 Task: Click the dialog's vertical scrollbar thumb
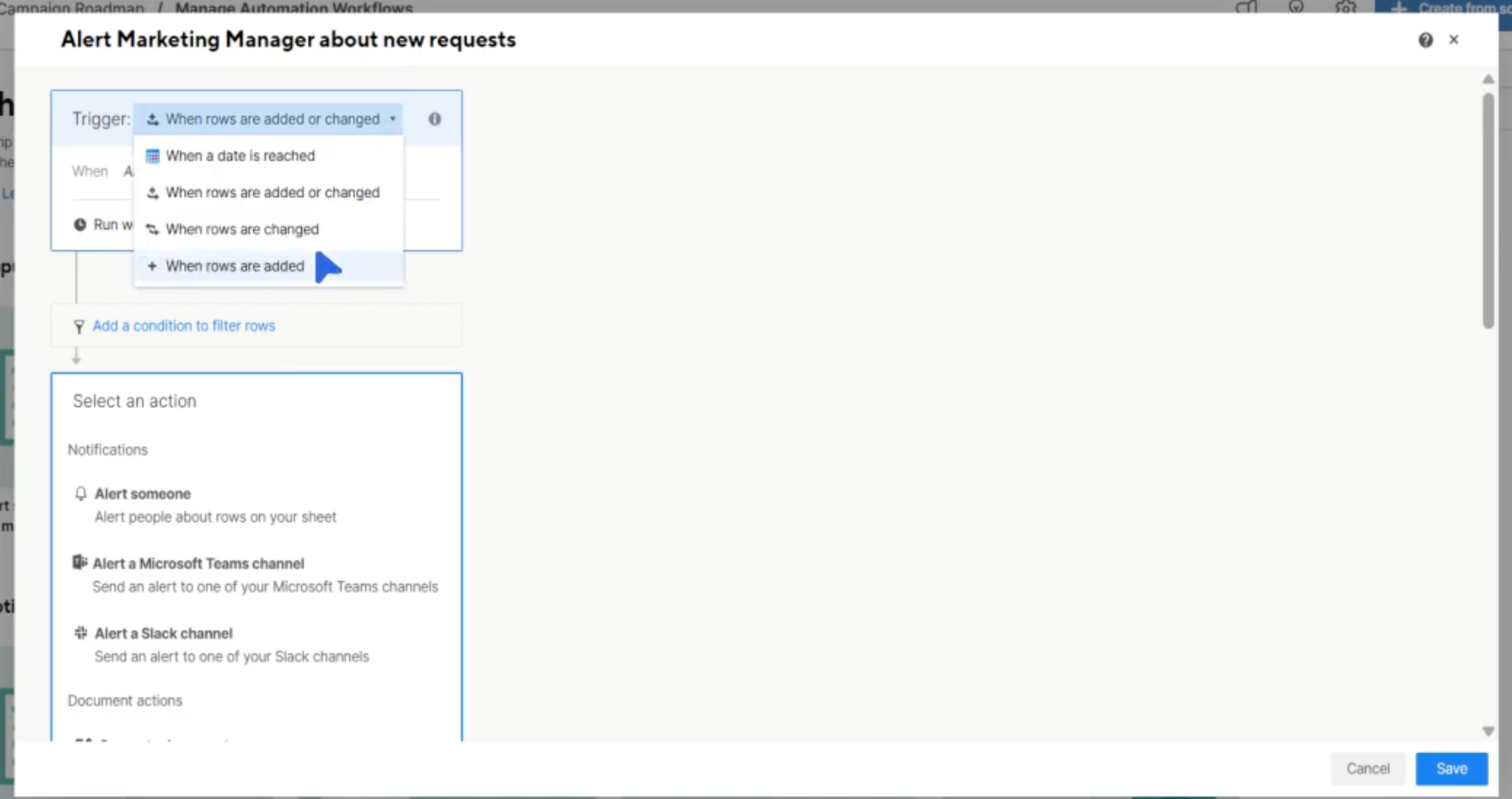click(x=1488, y=210)
